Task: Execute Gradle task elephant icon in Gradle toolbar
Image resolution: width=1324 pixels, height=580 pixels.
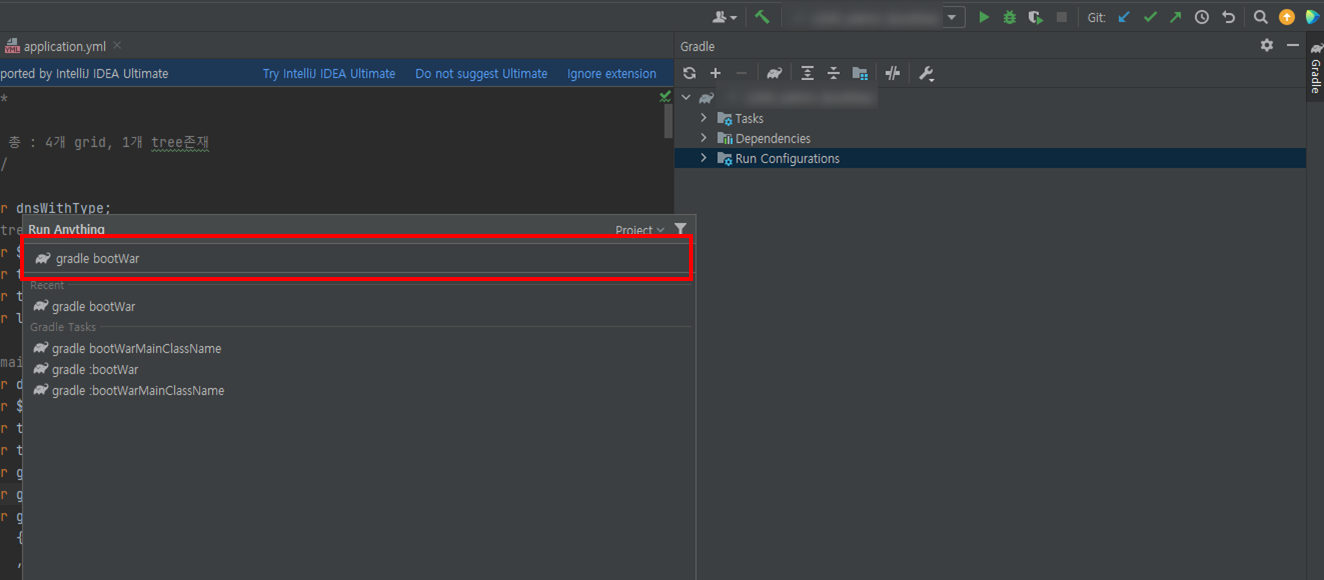Action: click(774, 73)
